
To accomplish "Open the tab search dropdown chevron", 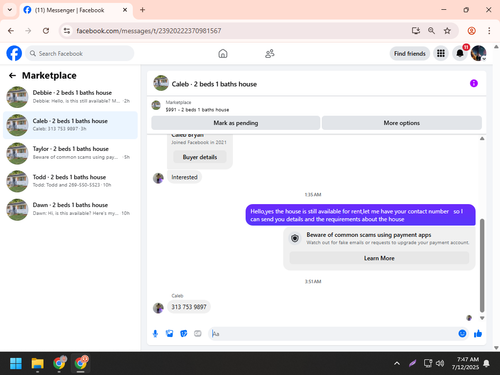I will coord(10,10).
